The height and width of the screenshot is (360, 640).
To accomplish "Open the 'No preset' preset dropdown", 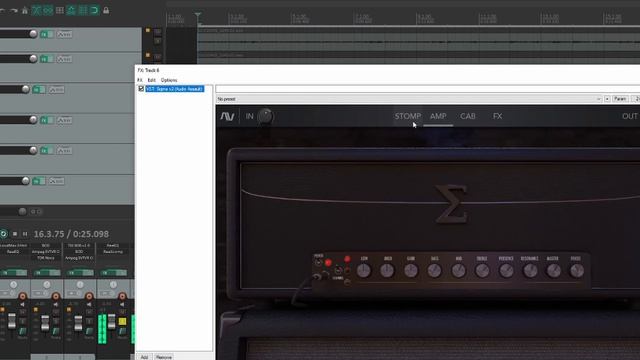I will [409, 99].
